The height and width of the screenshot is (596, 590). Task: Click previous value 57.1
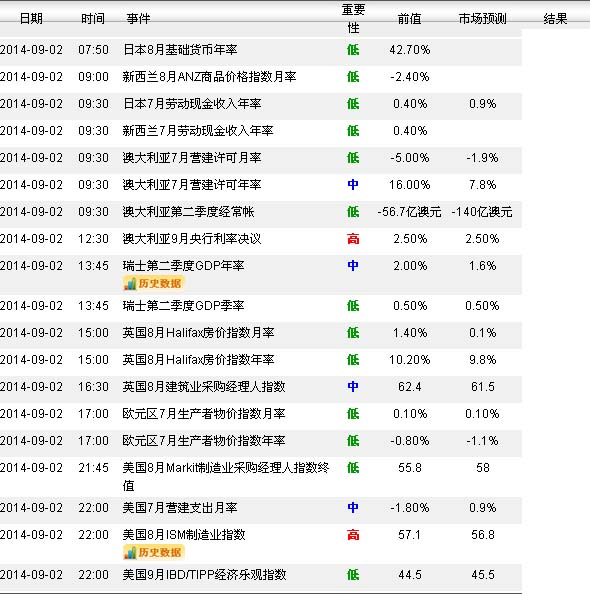click(x=409, y=535)
